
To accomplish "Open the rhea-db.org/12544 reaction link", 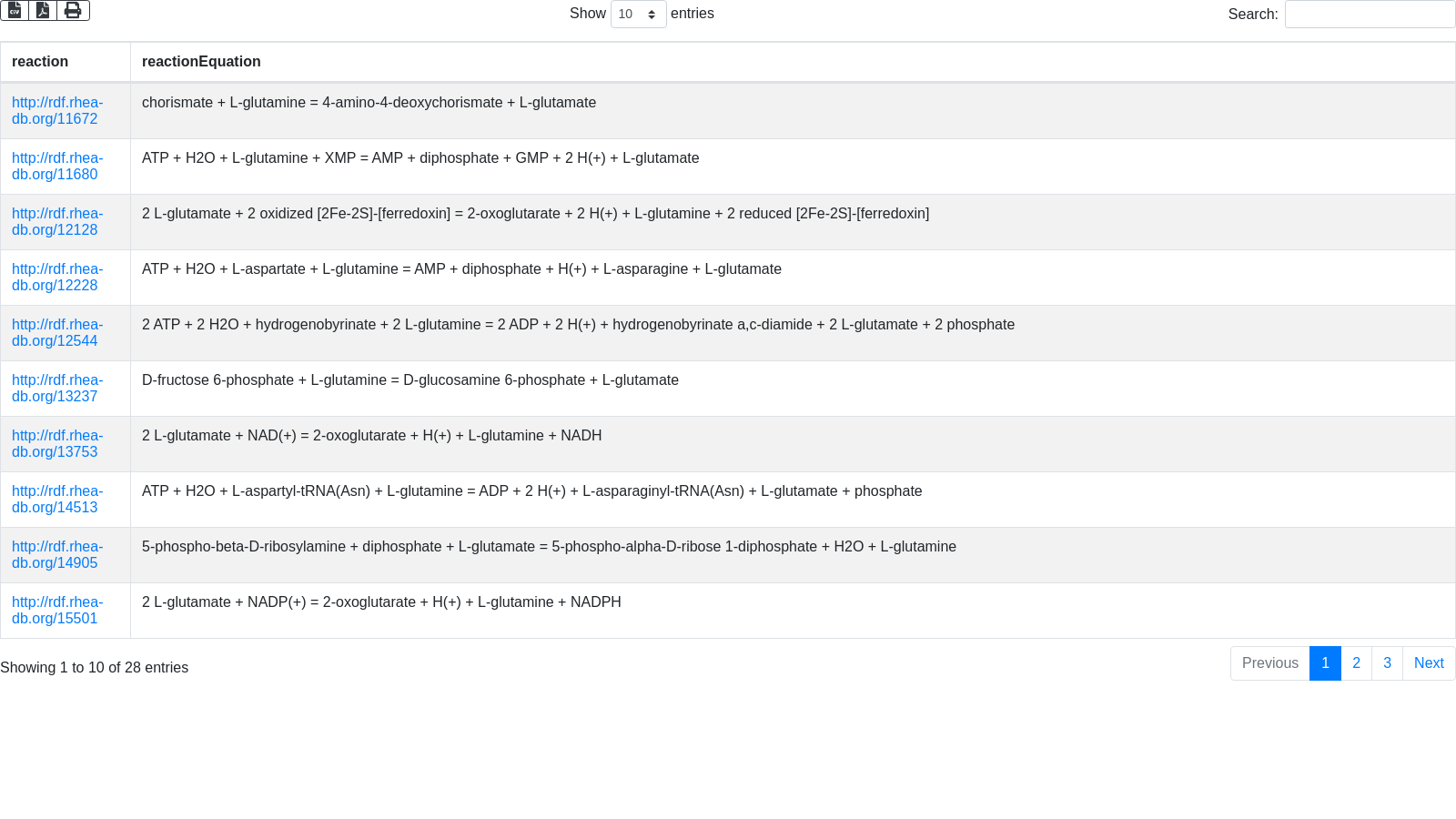I will pos(57,333).
